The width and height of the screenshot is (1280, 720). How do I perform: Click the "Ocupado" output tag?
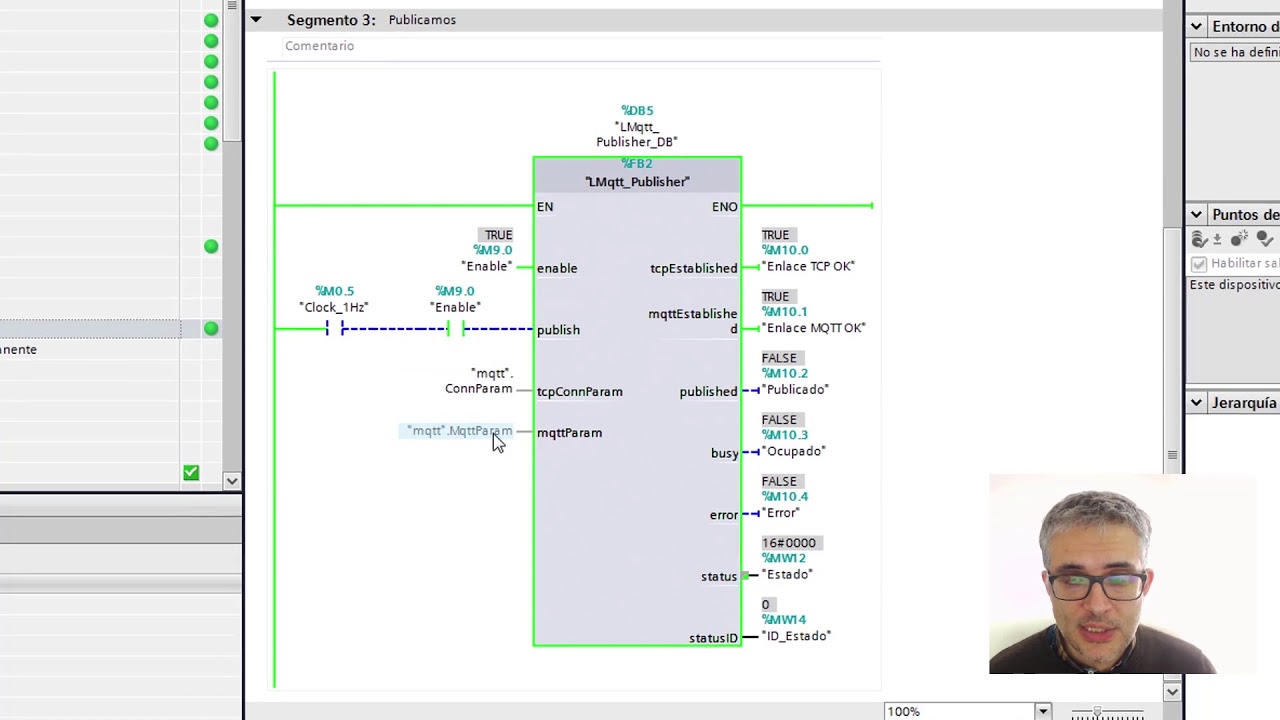(794, 451)
